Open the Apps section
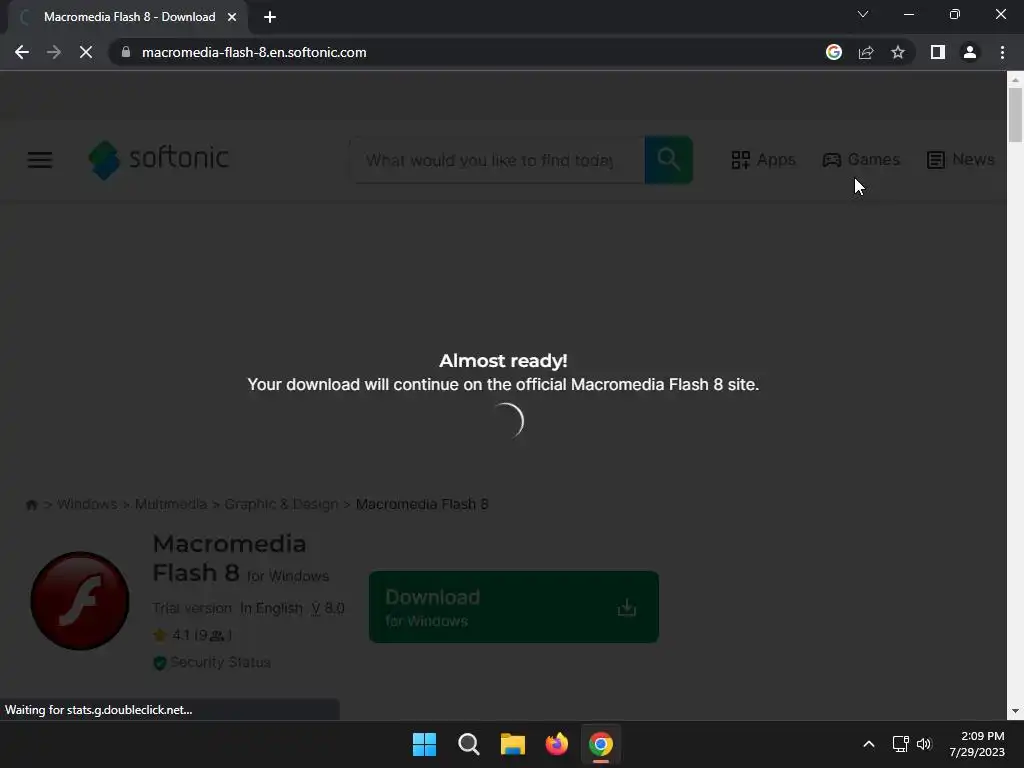This screenshot has height=768, width=1024. point(763,159)
